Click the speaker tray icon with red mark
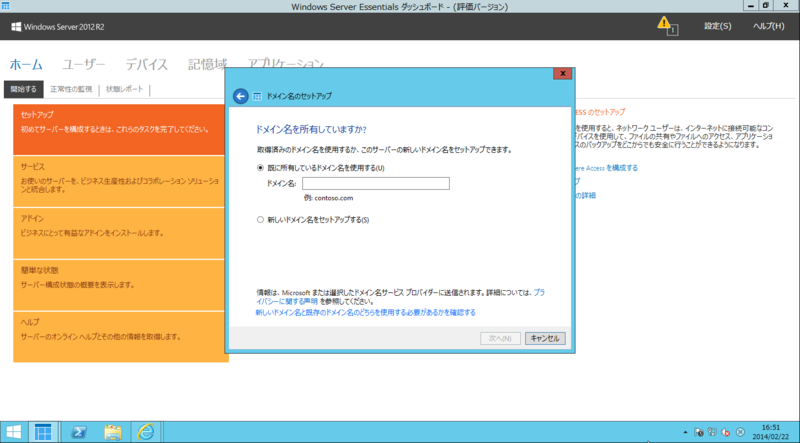The image size is (800, 443). pyautogui.click(x=726, y=432)
